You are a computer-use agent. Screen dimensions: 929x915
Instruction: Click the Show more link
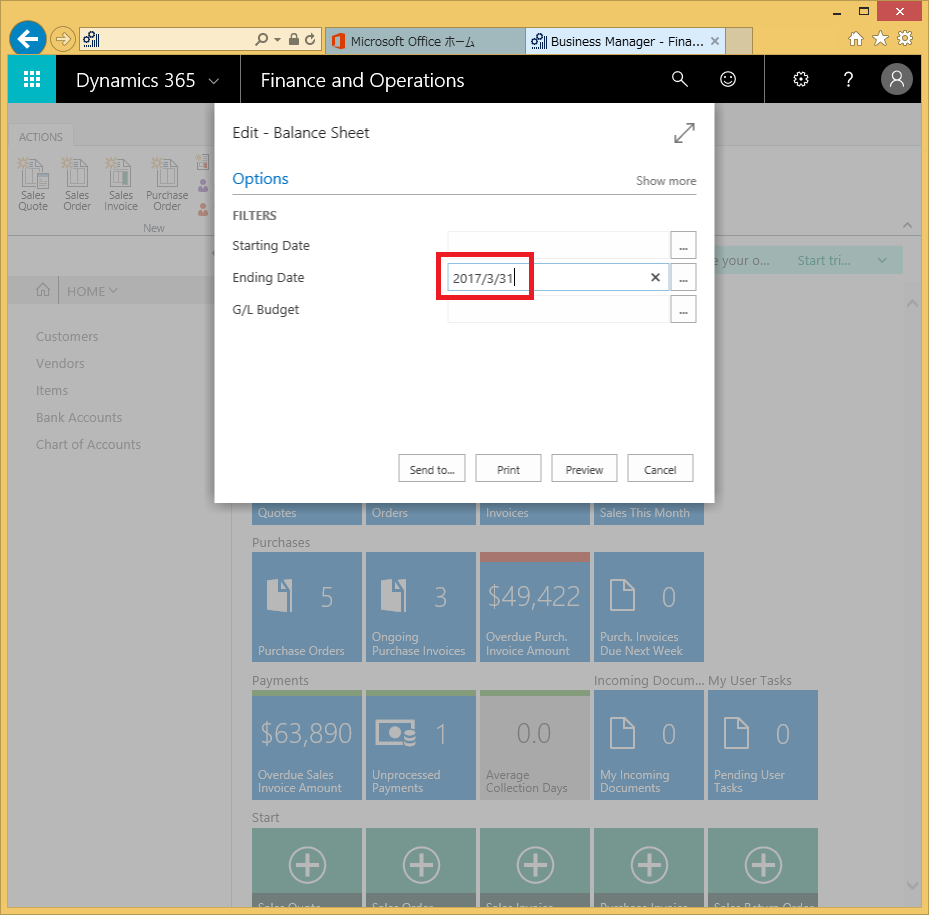click(666, 181)
